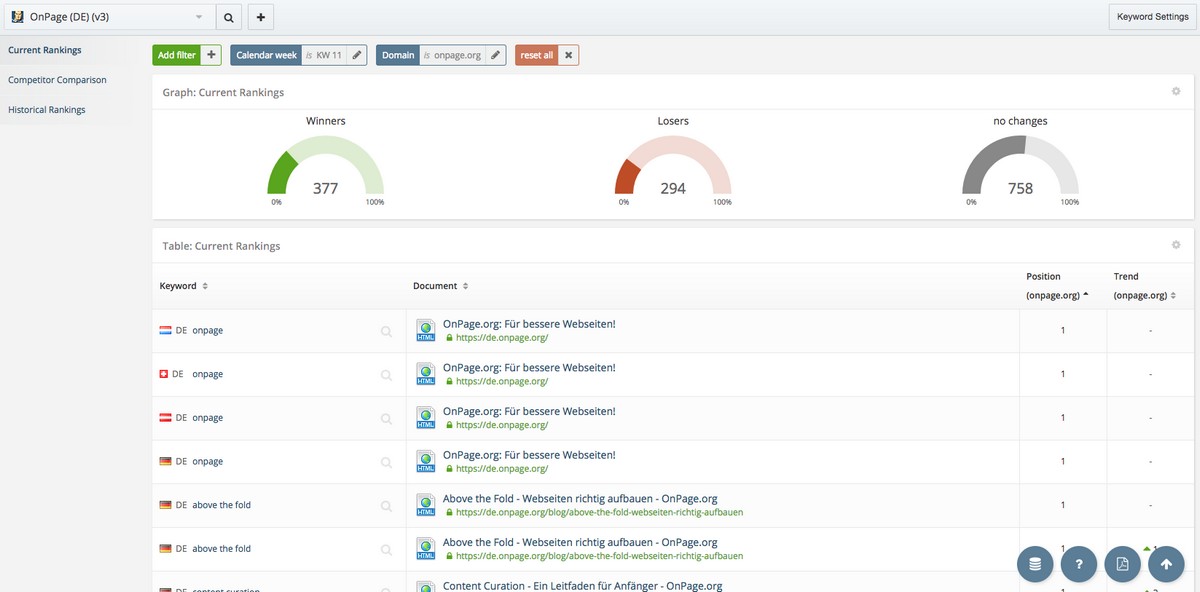Click the onpage.org value in Domain filter
This screenshot has height=592, width=1200.
click(x=458, y=55)
